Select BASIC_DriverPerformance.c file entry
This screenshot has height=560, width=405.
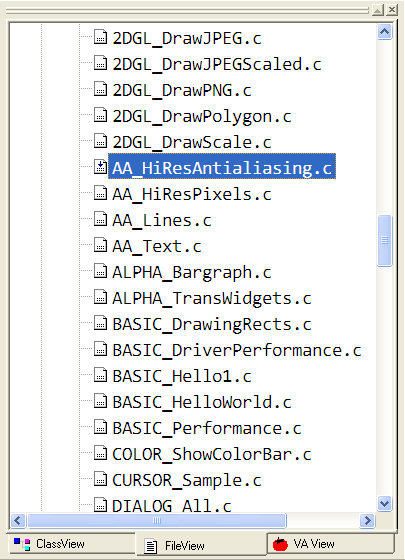click(237, 350)
